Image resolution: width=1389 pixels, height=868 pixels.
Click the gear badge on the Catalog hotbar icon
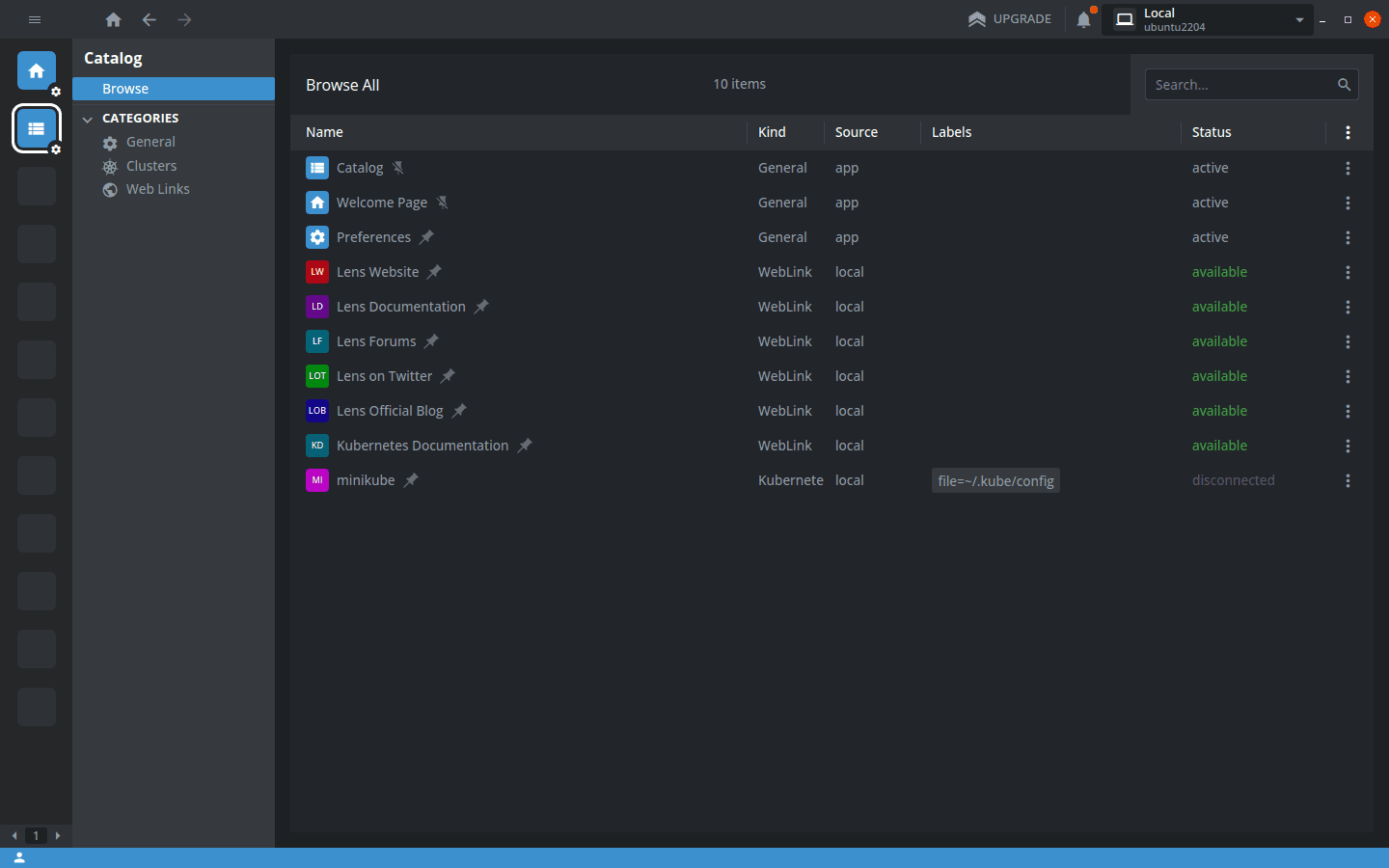click(55, 149)
